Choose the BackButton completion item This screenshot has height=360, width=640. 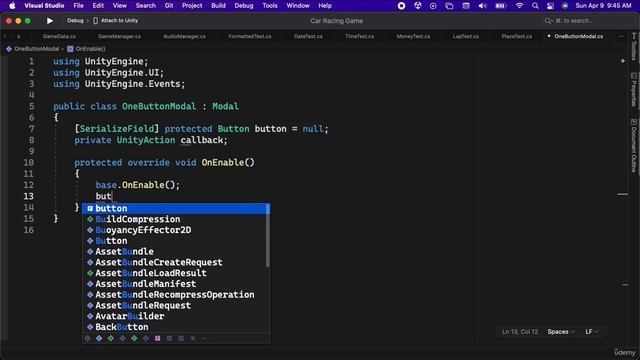[176, 327]
